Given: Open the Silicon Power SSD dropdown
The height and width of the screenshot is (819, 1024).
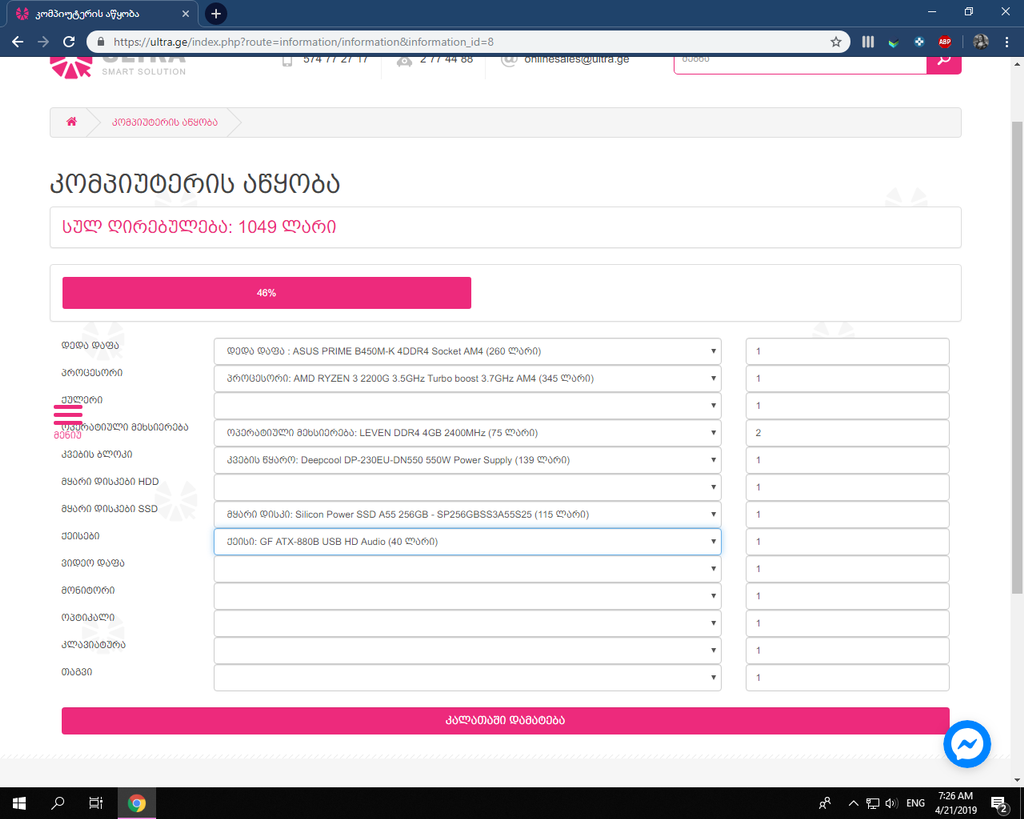Looking at the screenshot, I should tap(468, 515).
